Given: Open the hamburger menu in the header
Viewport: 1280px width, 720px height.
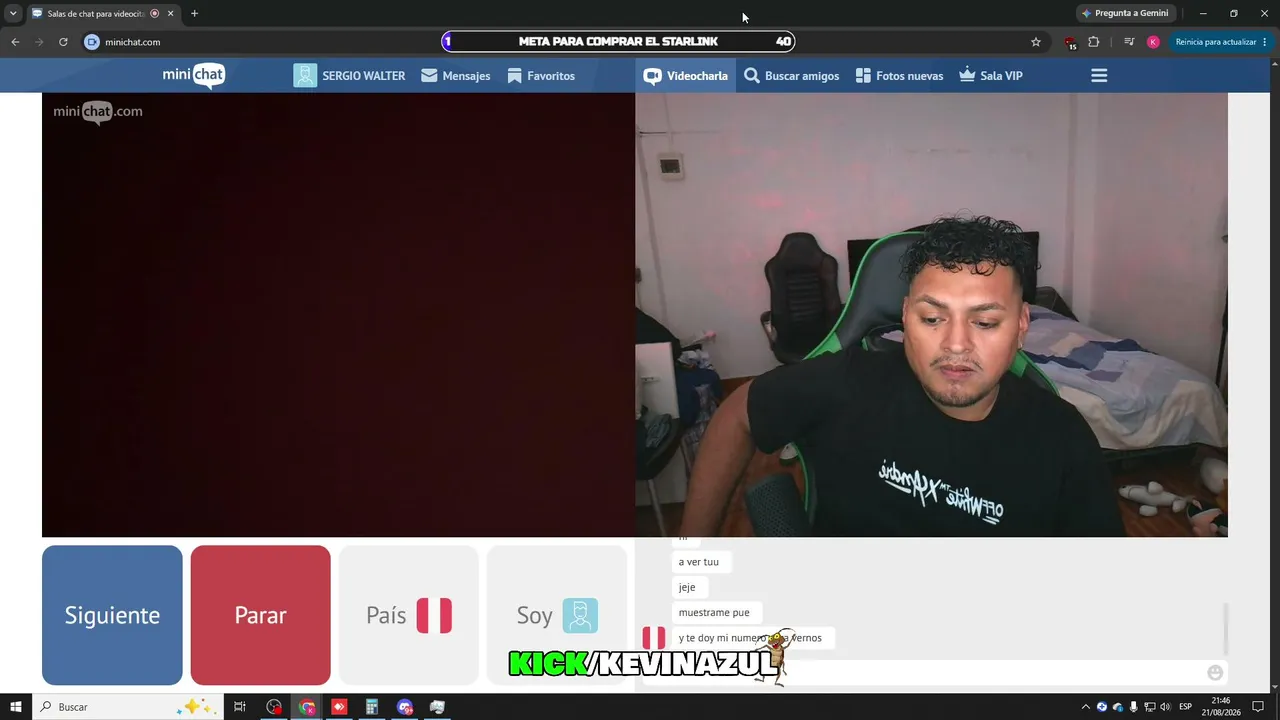Looking at the screenshot, I should pos(1099,76).
